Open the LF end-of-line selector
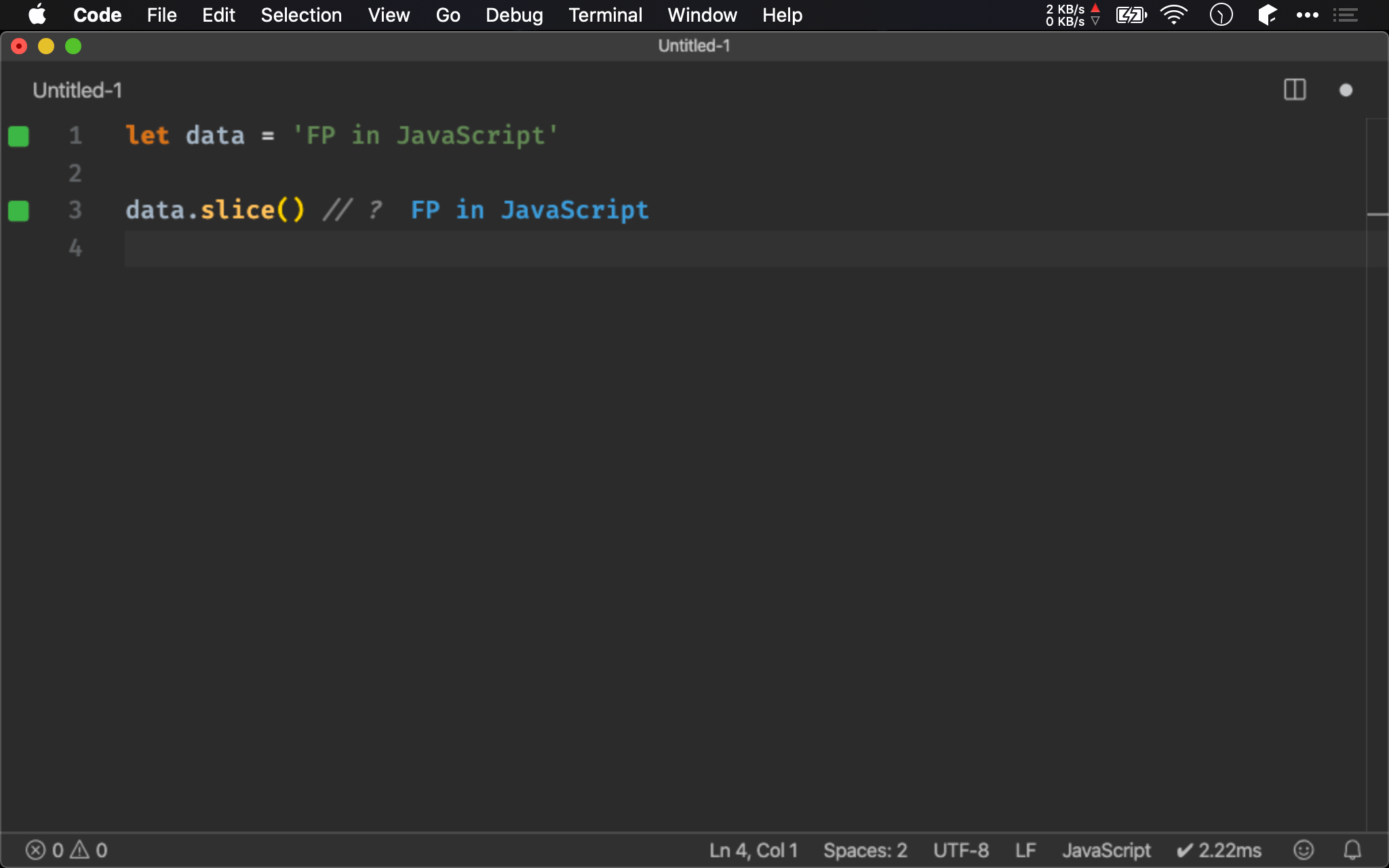1389x868 pixels. 1025,850
